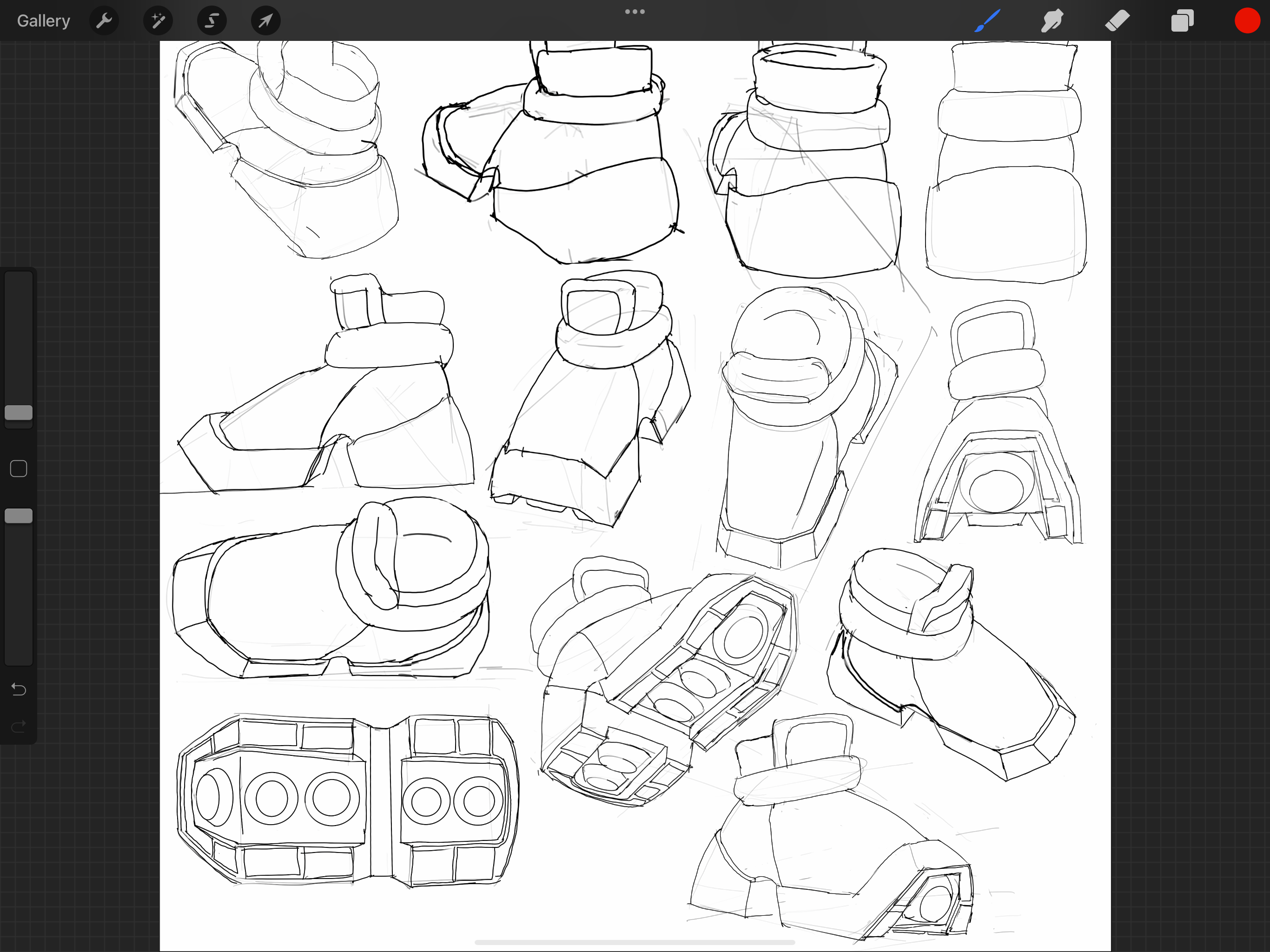Image resolution: width=1270 pixels, height=952 pixels.
Task: Tap the square Modify button in sidebar
Action: click(x=19, y=469)
